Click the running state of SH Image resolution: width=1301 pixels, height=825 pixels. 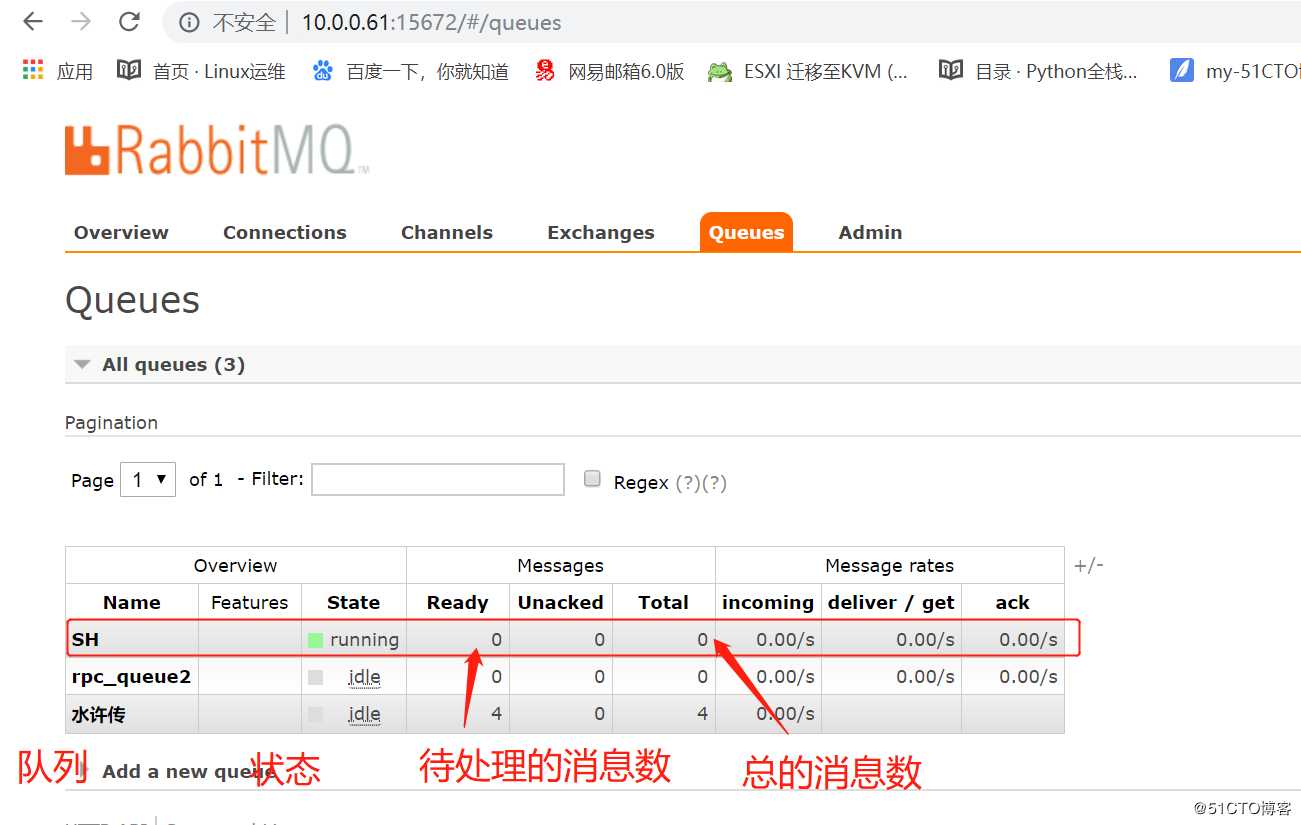(354, 640)
